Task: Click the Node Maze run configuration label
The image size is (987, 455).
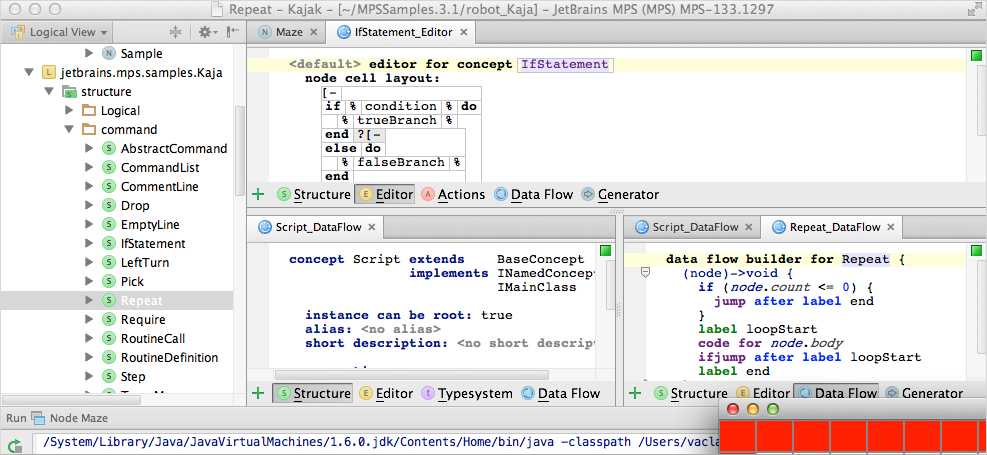Action: pyautogui.click(x=79, y=418)
